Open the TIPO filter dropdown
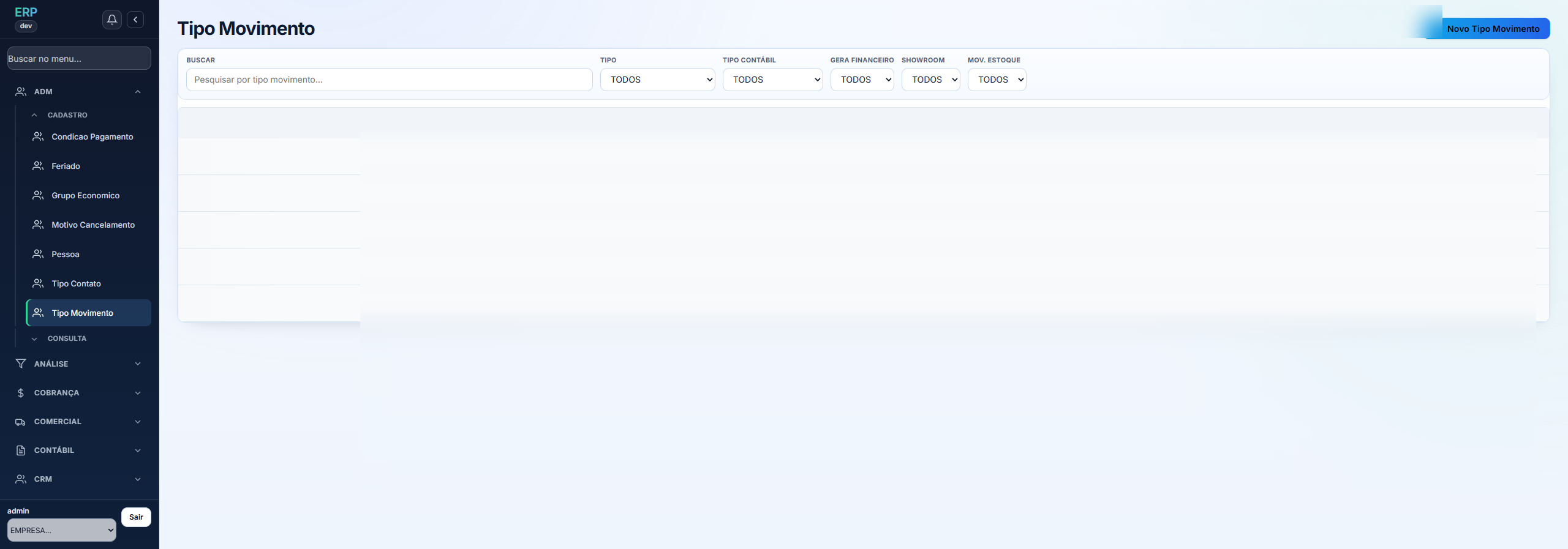 (657, 80)
